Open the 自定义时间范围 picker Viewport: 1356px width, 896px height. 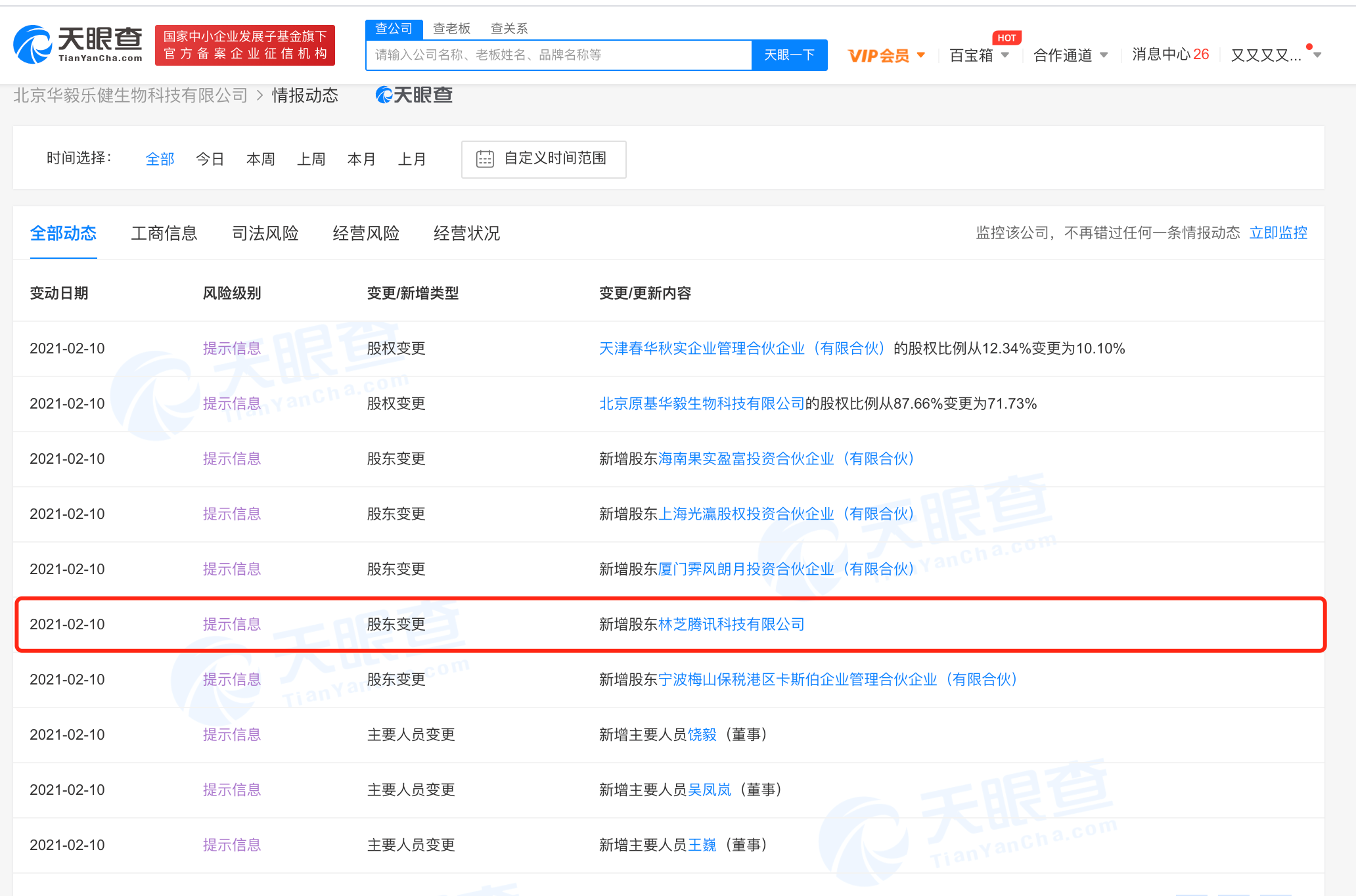[x=544, y=159]
